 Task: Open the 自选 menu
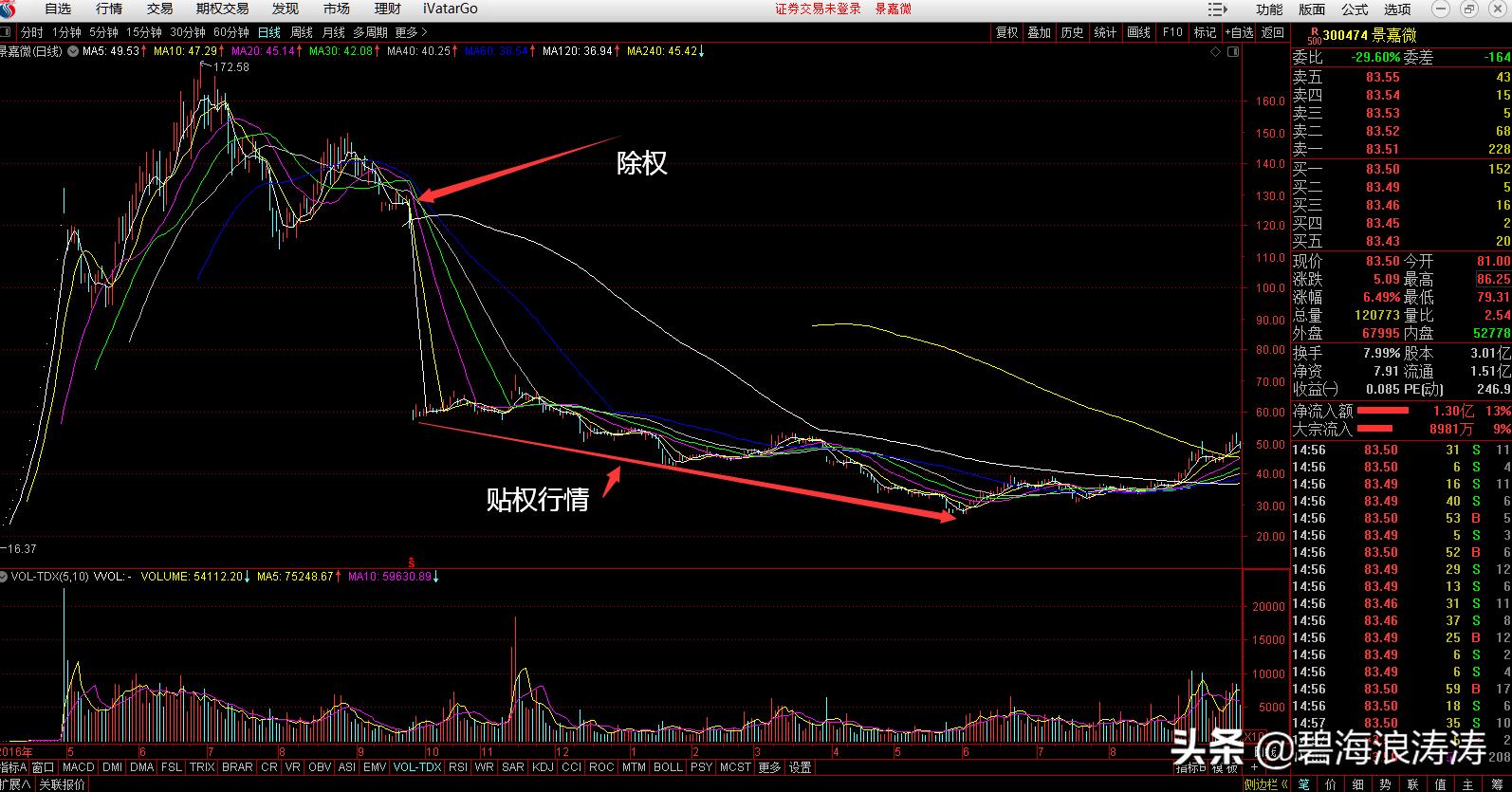click(58, 9)
